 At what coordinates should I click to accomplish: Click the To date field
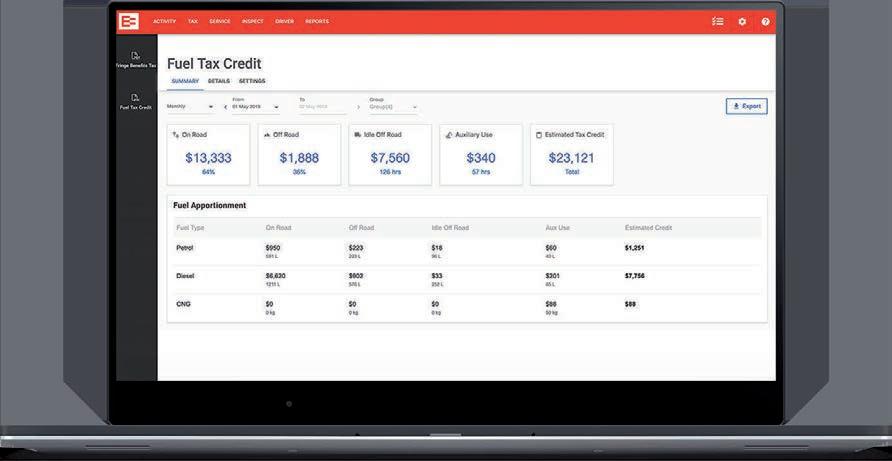point(323,106)
